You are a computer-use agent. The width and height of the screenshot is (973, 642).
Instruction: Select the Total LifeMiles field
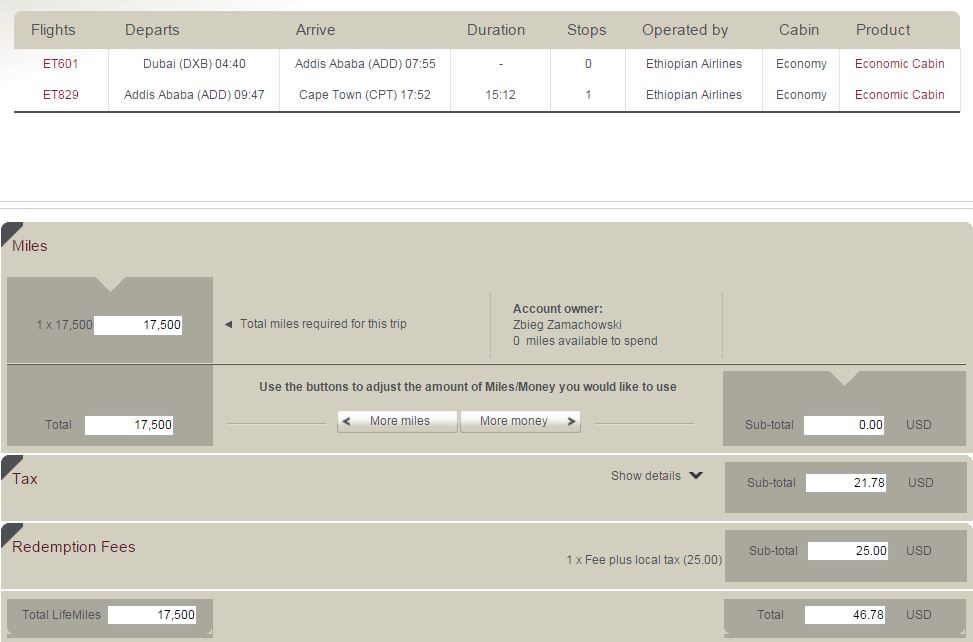coord(152,615)
